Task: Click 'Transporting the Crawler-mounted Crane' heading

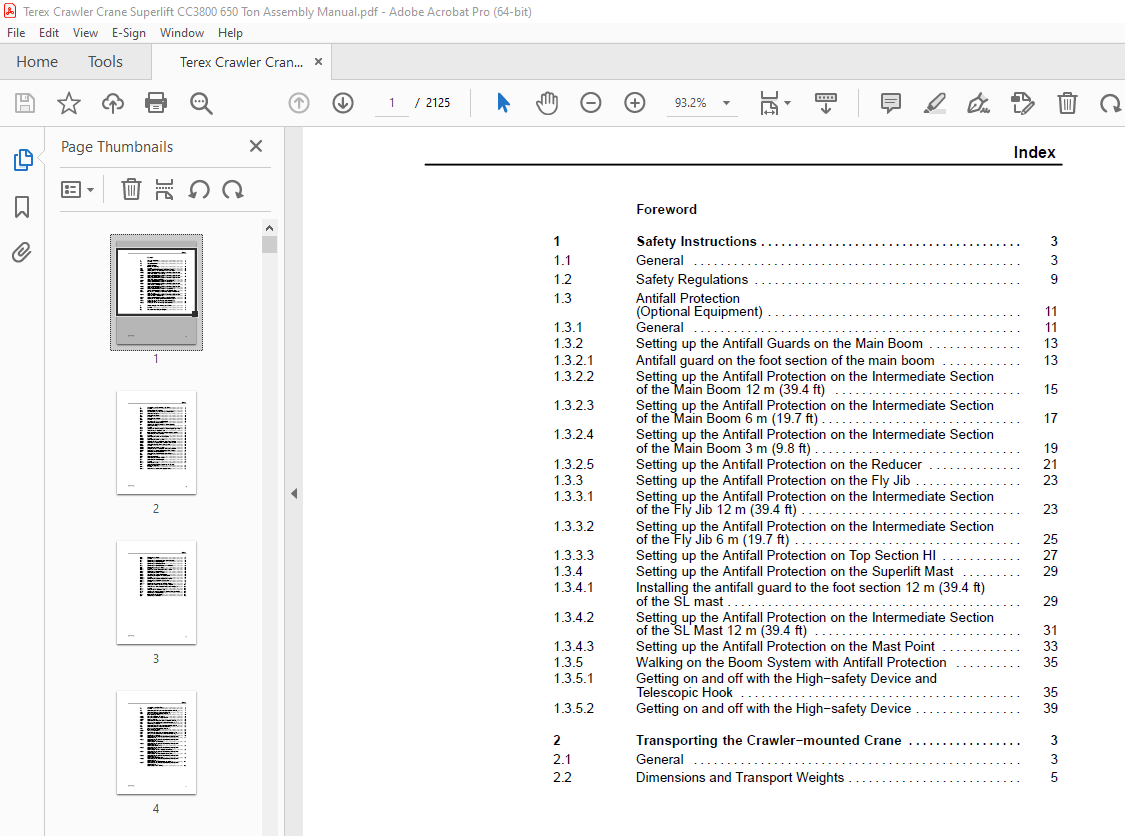Action: pyautogui.click(x=768, y=741)
